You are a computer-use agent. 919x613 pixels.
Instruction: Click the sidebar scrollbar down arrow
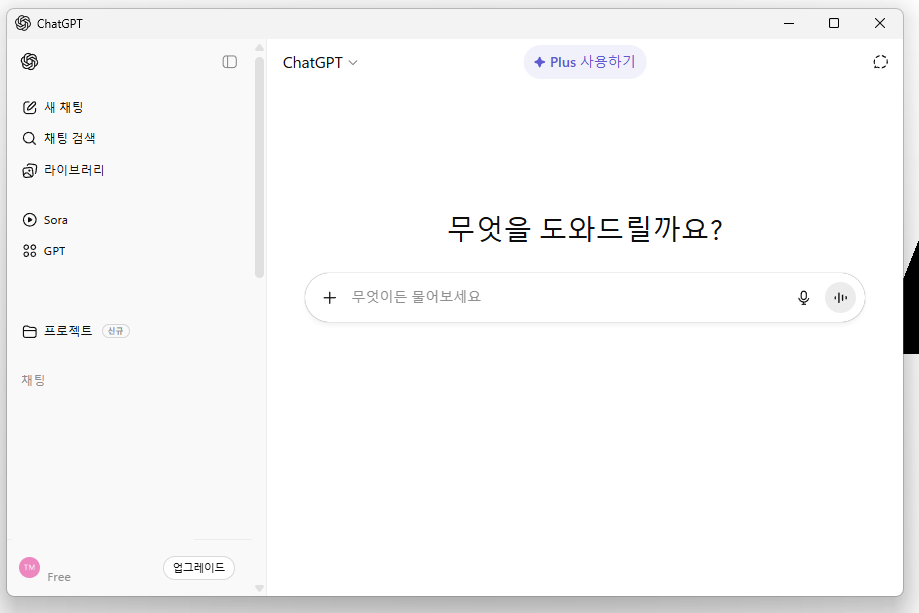tap(260, 588)
